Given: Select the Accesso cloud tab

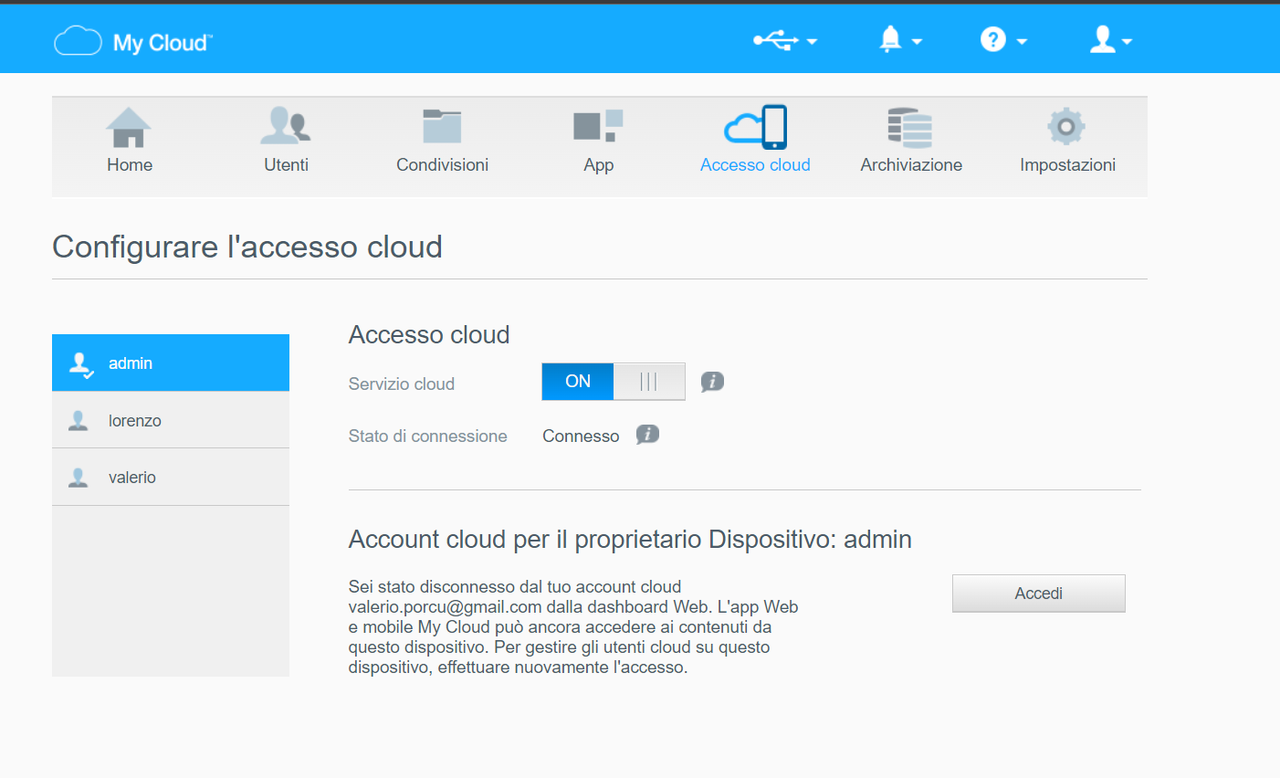Looking at the screenshot, I should pos(755,141).
